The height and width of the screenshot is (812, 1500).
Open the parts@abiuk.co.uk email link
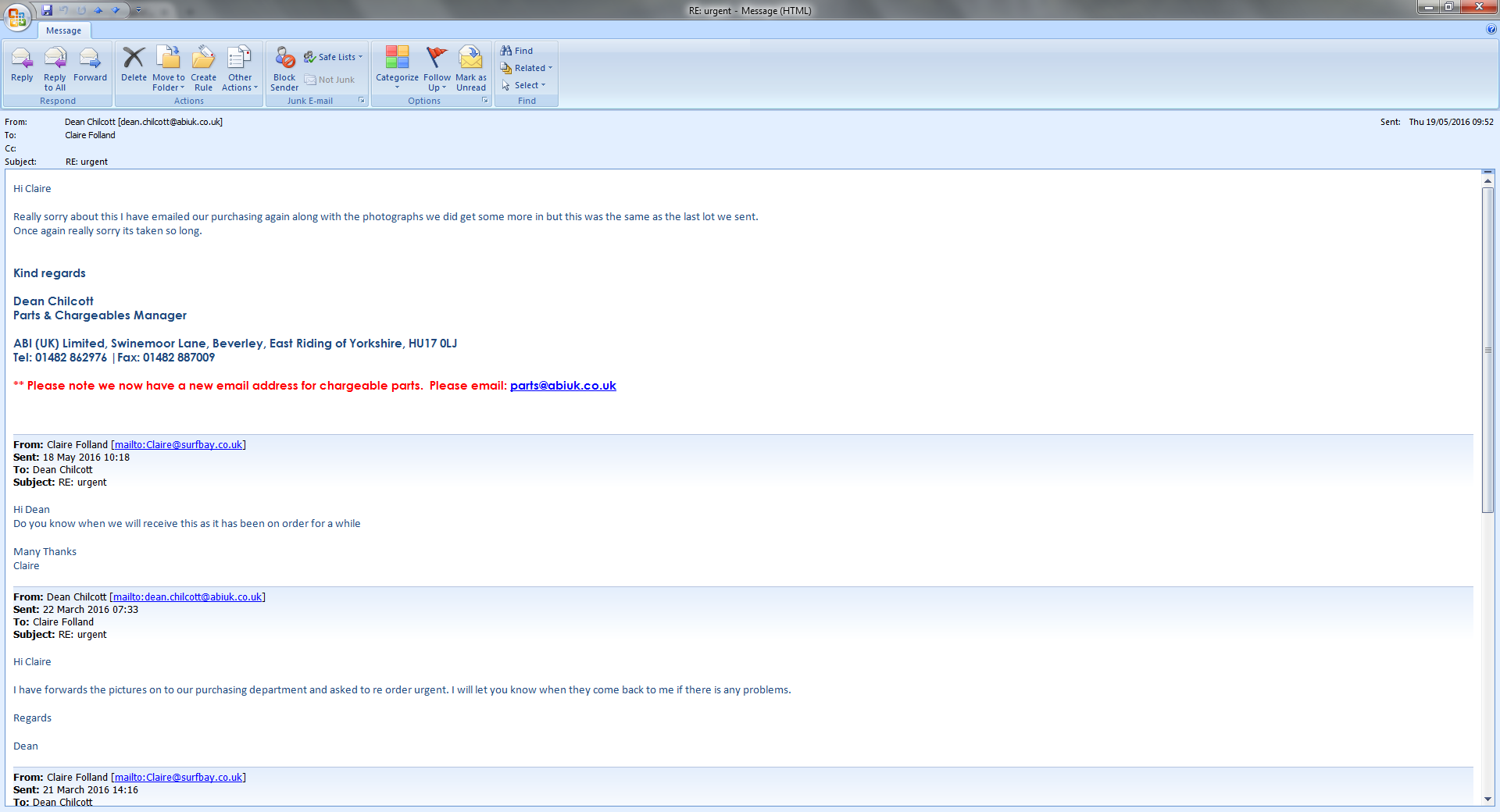pos(562,386)
